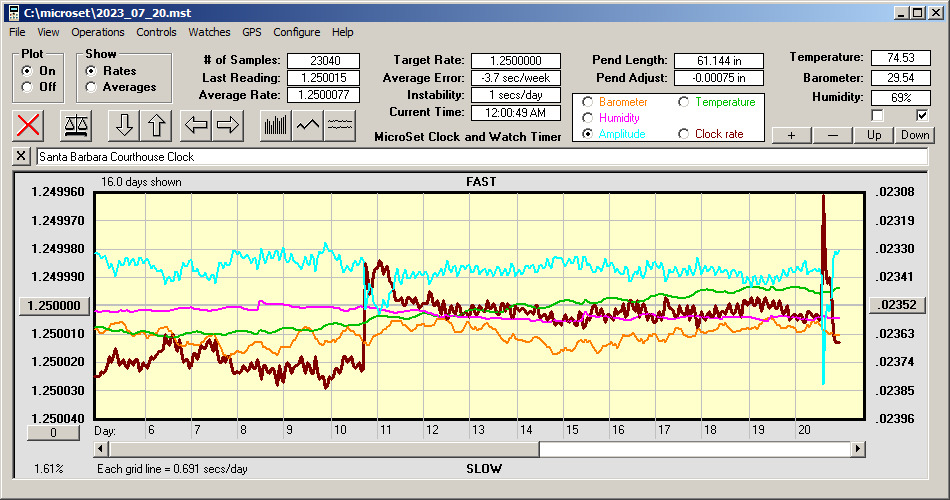Select the Barometer trace radio button
Viewport: 950px width, 500px height.
click(x=587, y=102)
